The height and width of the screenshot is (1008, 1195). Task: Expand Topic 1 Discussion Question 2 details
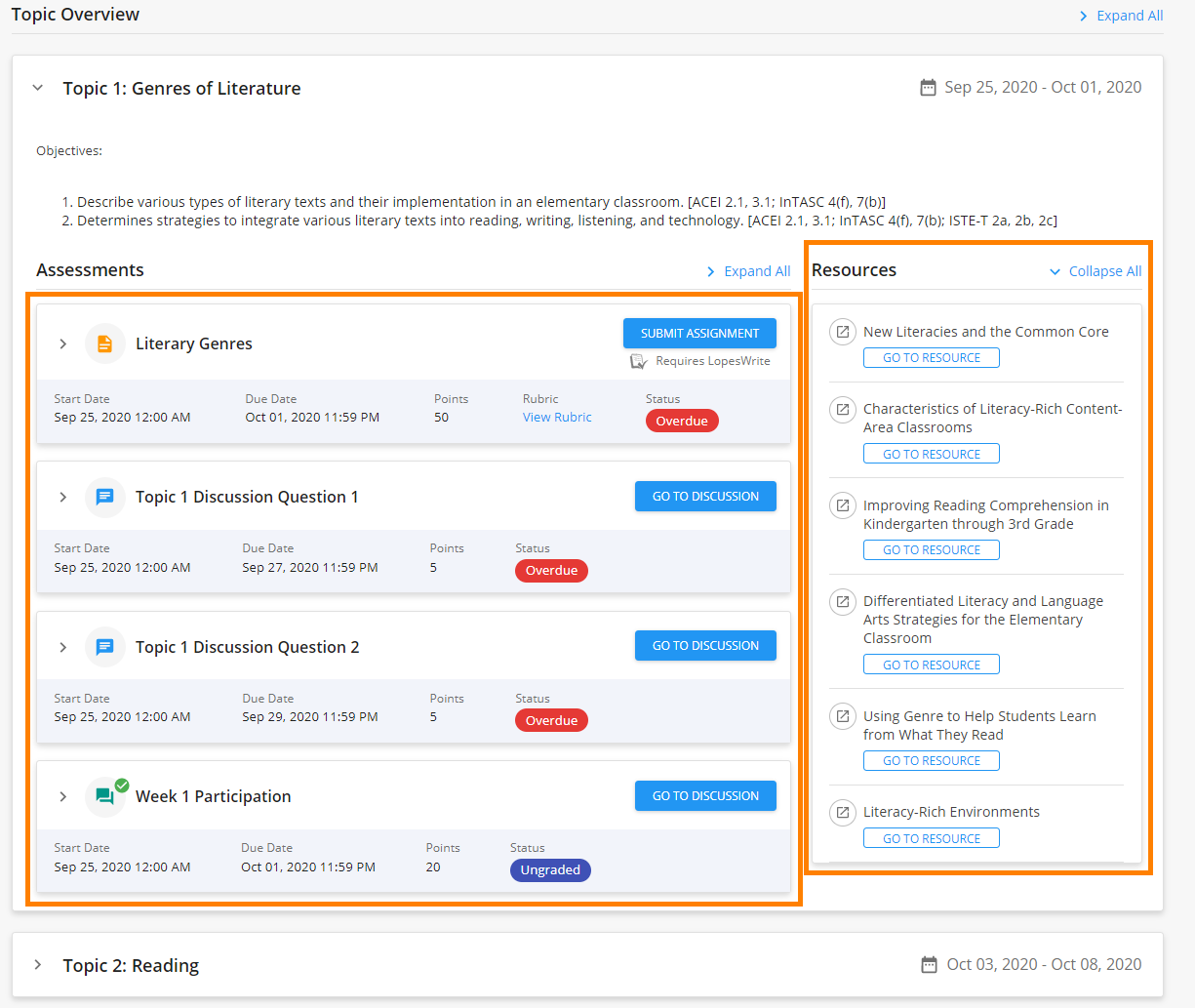pyautogui.click(x=63, y=647)
